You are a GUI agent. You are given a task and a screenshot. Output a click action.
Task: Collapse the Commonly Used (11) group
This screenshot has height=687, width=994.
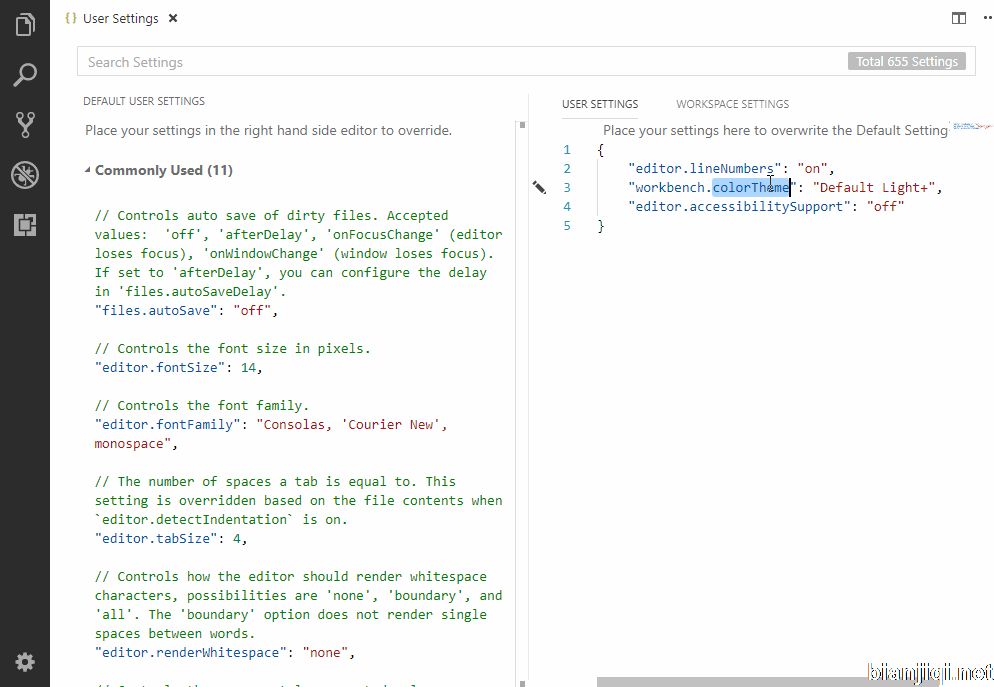tap(87, 170)
